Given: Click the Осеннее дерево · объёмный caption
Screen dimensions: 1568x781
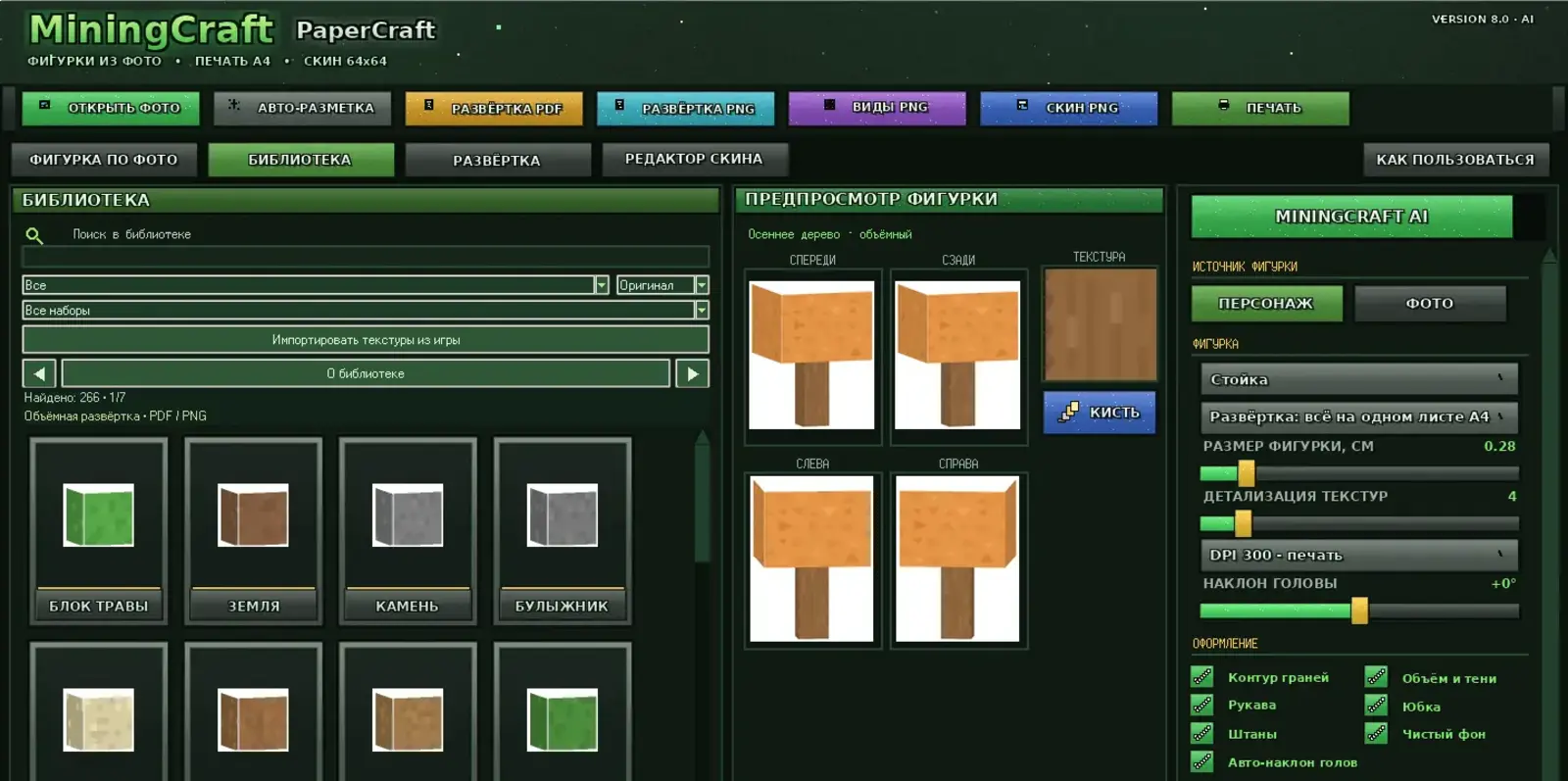Looking at the screenshot, I should (x=830, y=234).
